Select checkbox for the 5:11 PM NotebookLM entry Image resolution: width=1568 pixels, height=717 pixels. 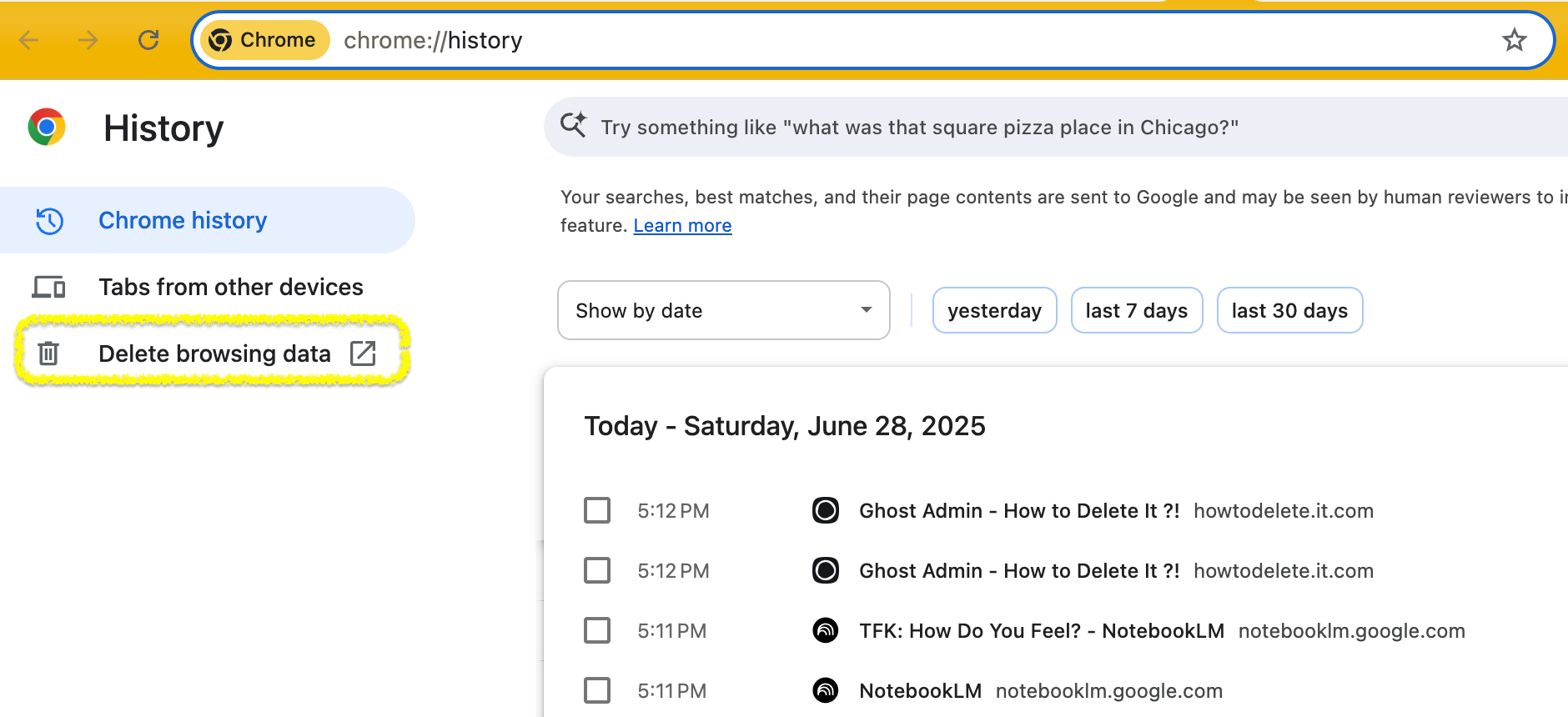[597, 690]
